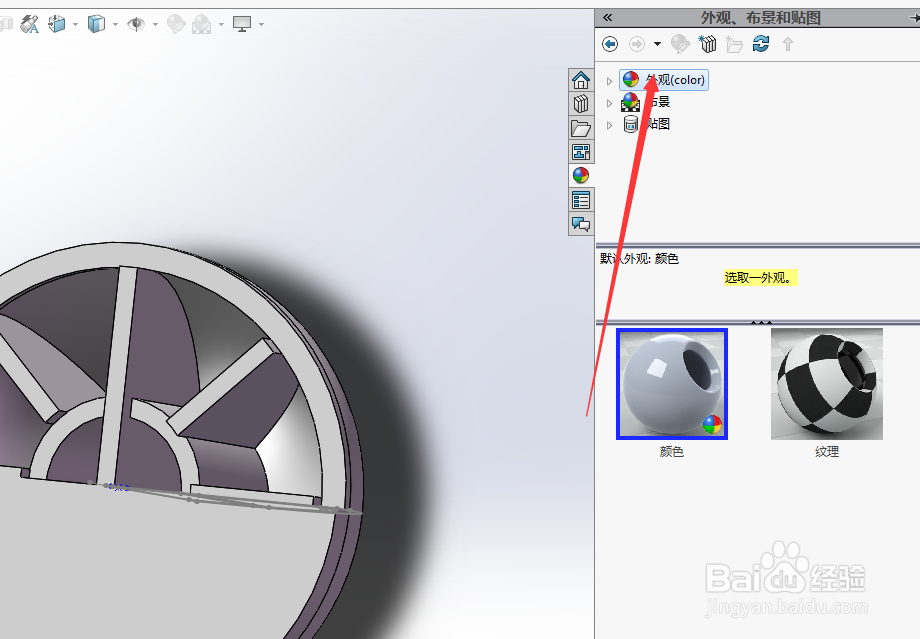Open history dropdown next to forward arrow
The width and height of the screenshot is (920, 639).
pos(657,44)
